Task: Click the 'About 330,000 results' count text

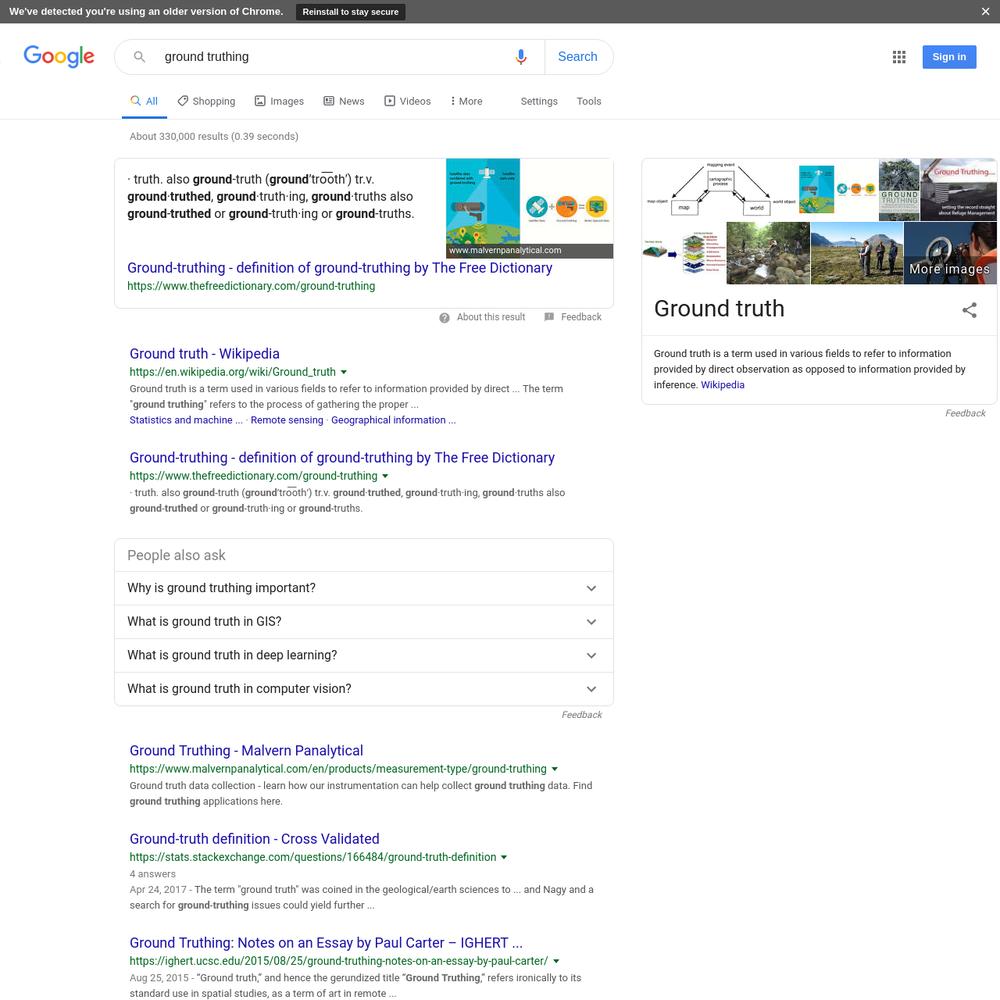Action: [x=214, y=136]
